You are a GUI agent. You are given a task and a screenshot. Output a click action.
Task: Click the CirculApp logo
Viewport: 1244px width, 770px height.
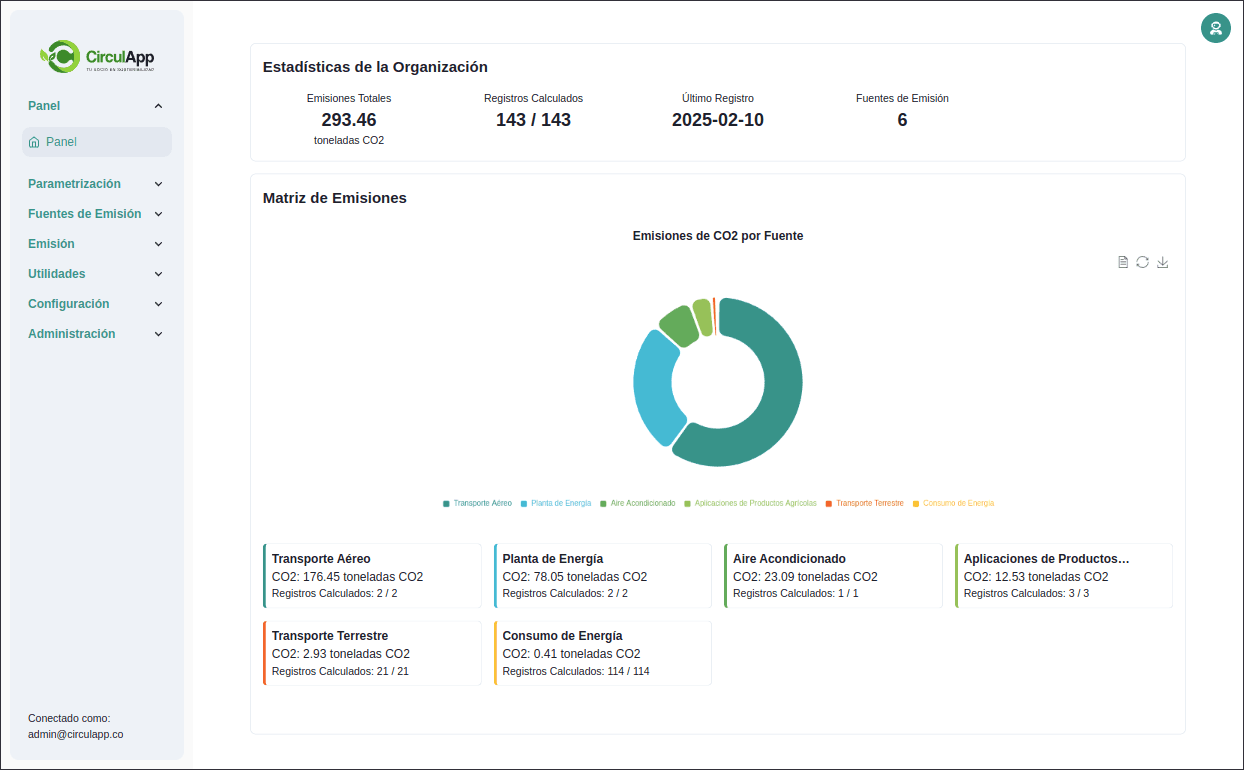coord(97,57)
